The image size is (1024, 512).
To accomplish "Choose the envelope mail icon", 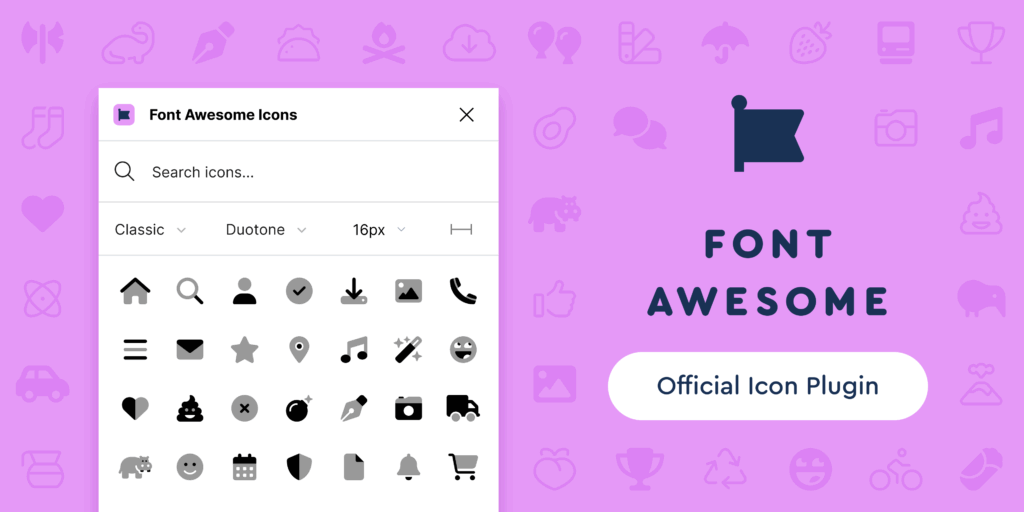I will [190, 350].
